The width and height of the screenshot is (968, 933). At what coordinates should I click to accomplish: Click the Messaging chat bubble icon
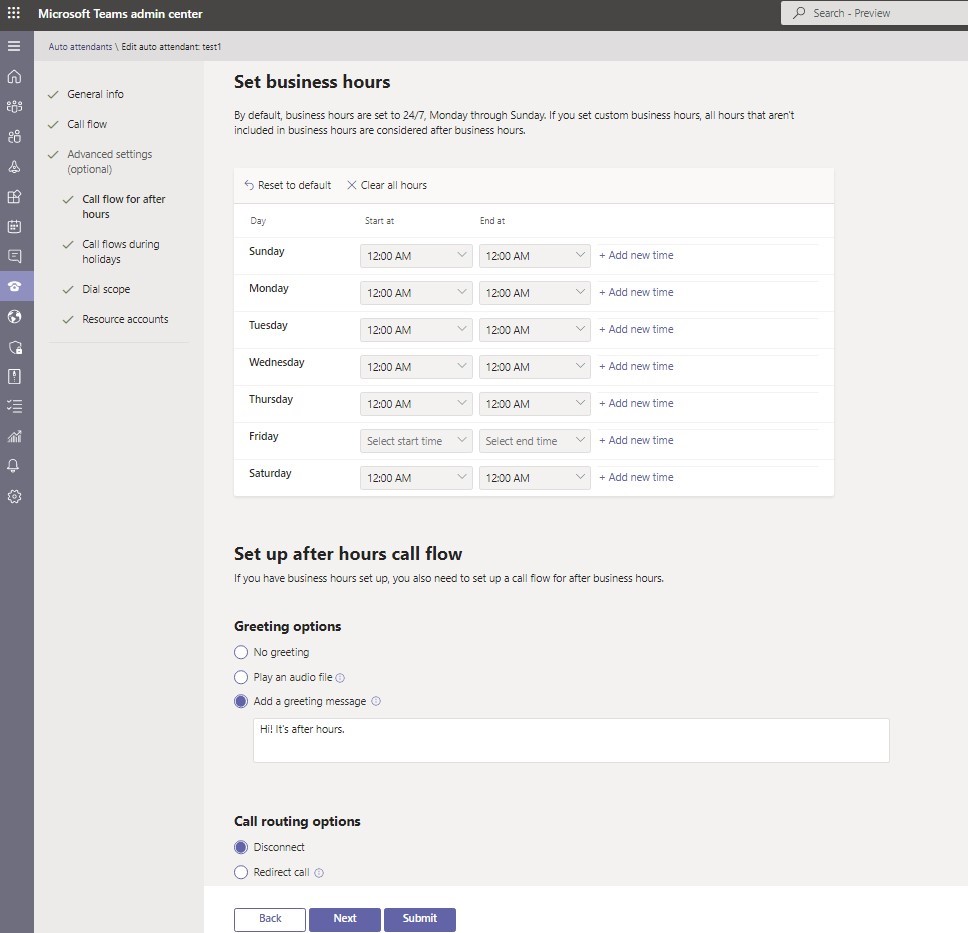coord(14,256)
